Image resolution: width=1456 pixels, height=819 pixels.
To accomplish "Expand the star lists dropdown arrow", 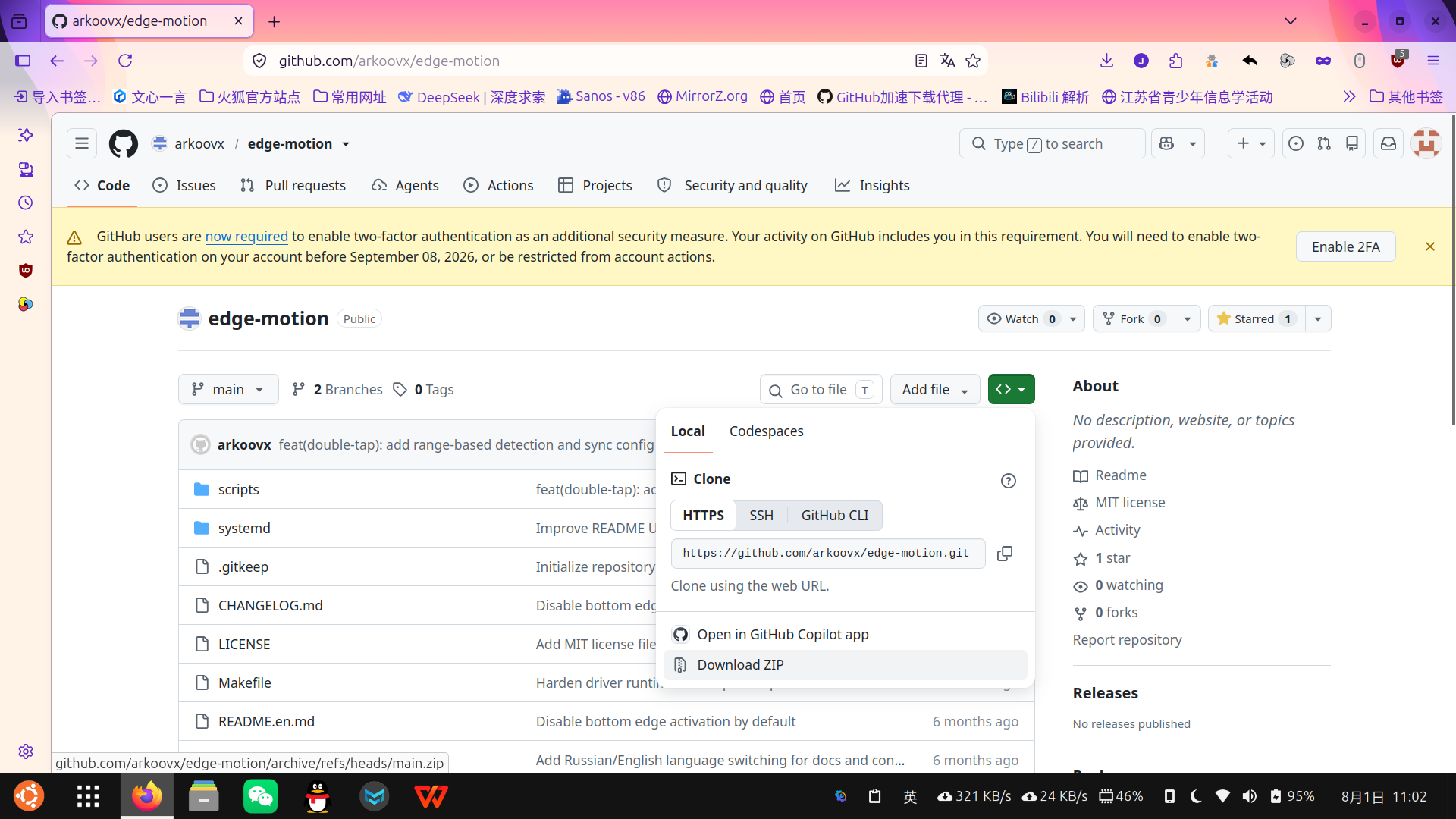I will [1318, 318].
